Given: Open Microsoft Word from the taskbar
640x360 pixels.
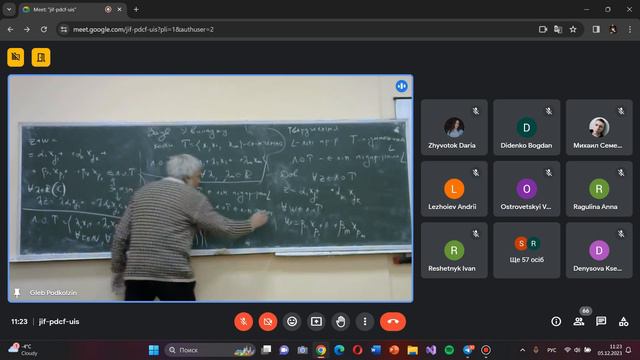Looking at the screenshot, I should (376, 350).
